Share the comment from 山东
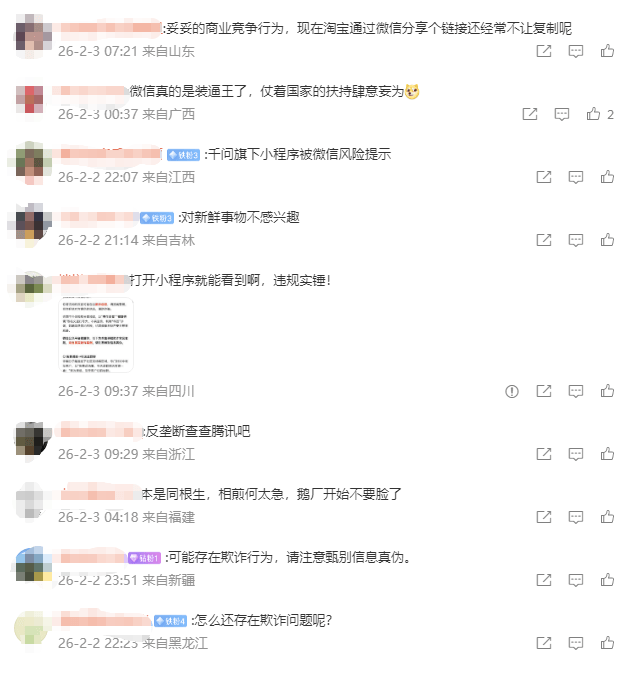The width and height of the screenshot is (624, 680). pos(544,51)
